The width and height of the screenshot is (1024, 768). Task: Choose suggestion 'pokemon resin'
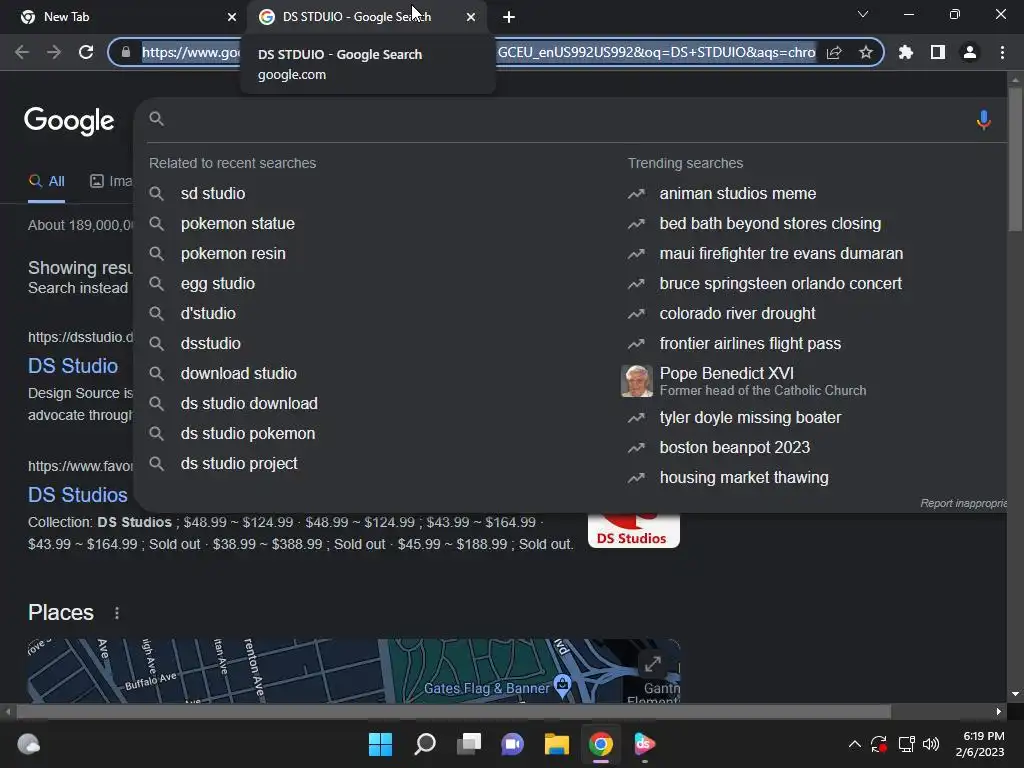coord(233,253)
